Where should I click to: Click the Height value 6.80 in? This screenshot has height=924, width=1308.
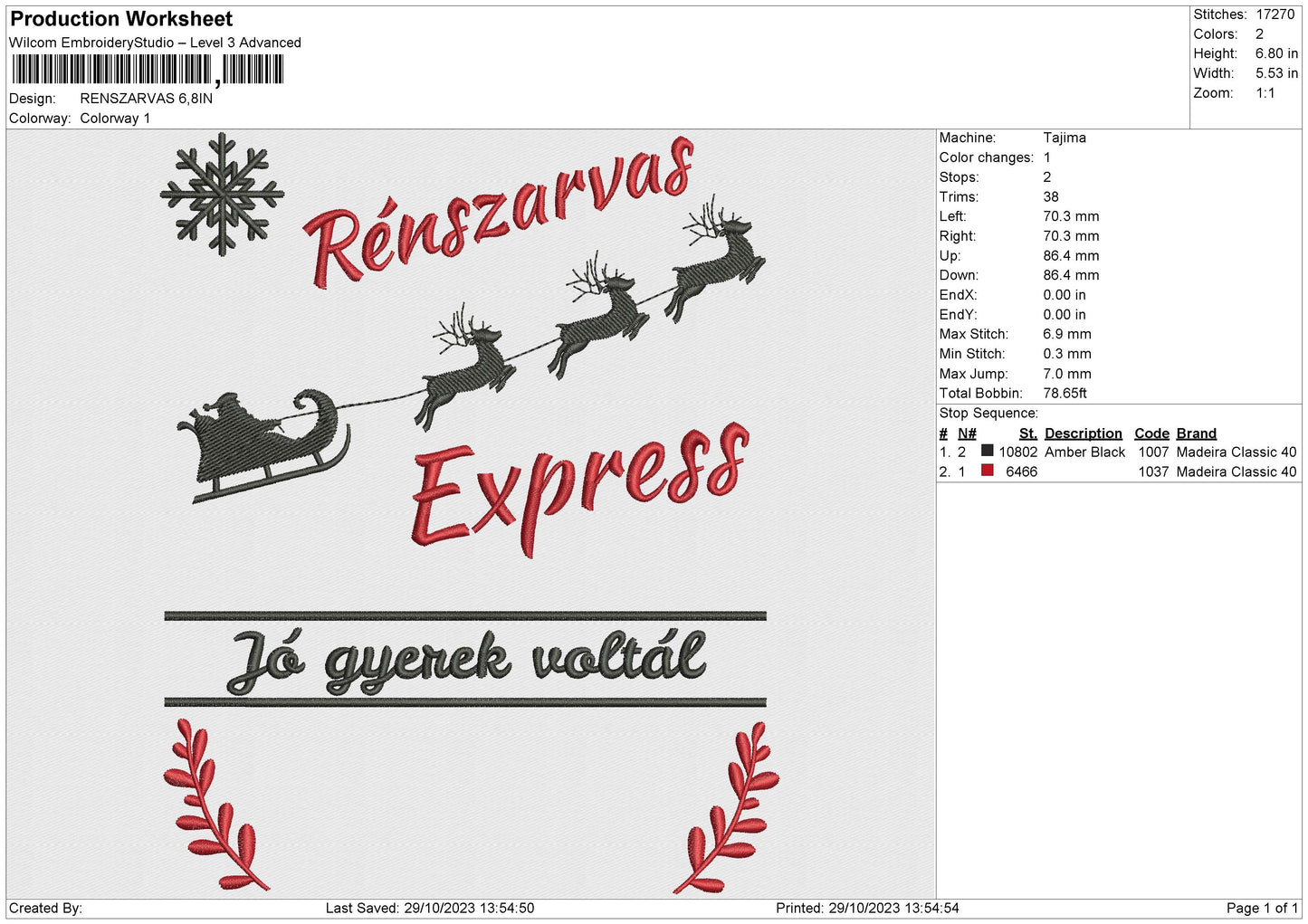(x=1276, y=54)
